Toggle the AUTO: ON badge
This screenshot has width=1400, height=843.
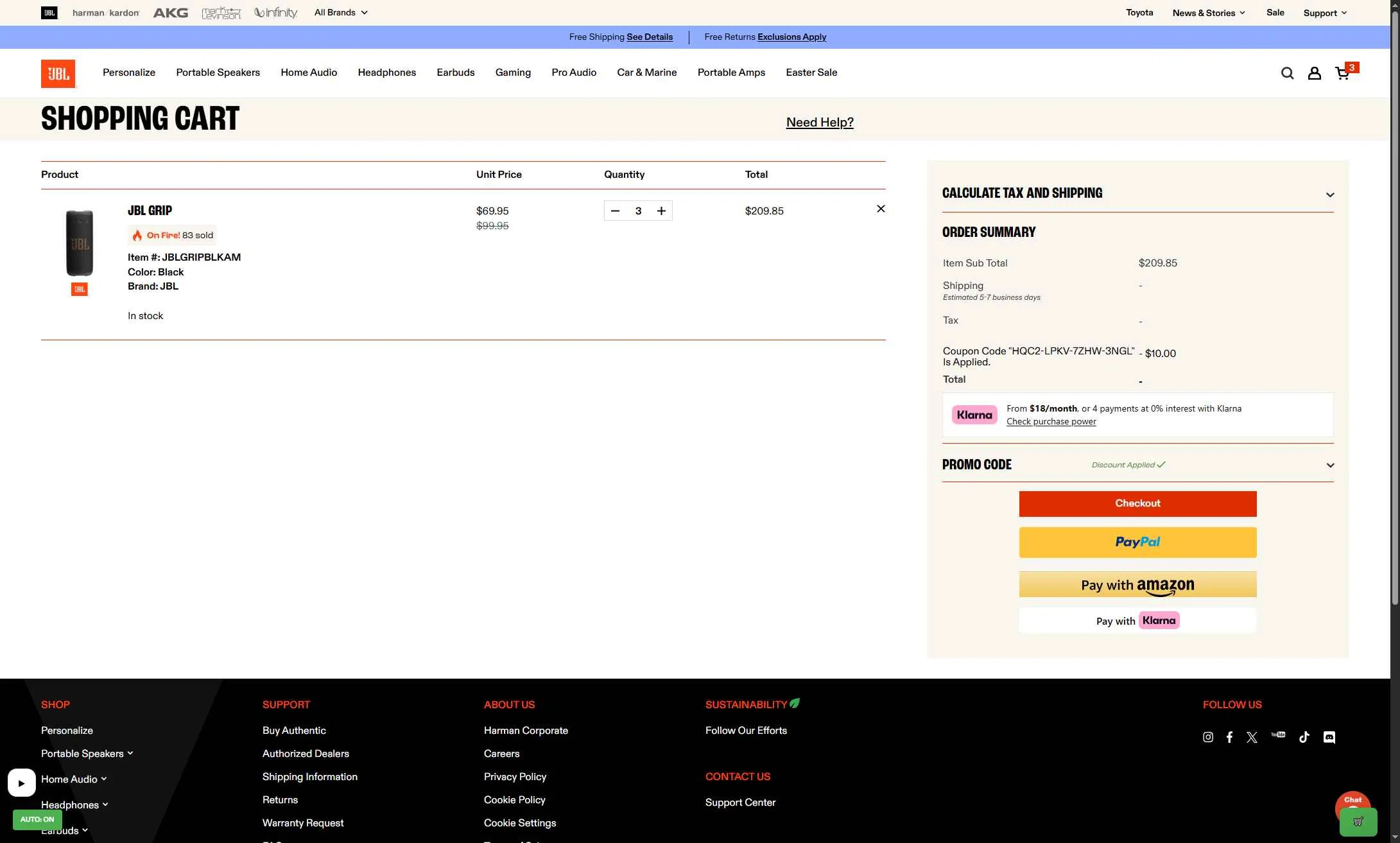tap(37, 819)
